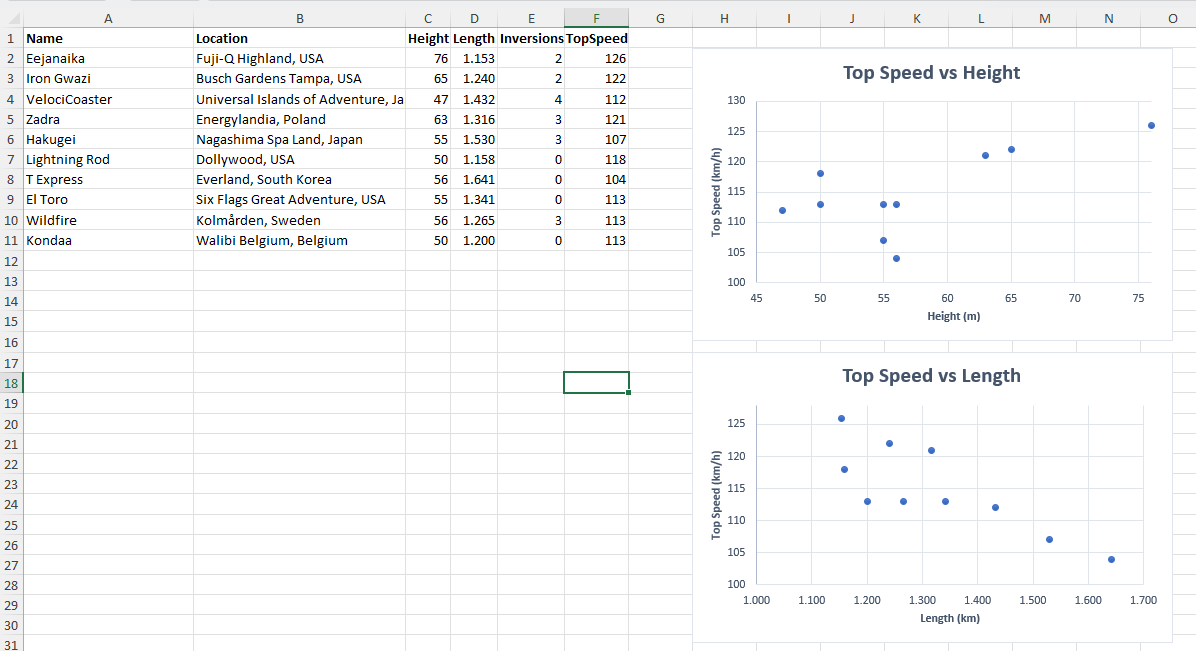Select the Length (km) axis label

point(950,618)
